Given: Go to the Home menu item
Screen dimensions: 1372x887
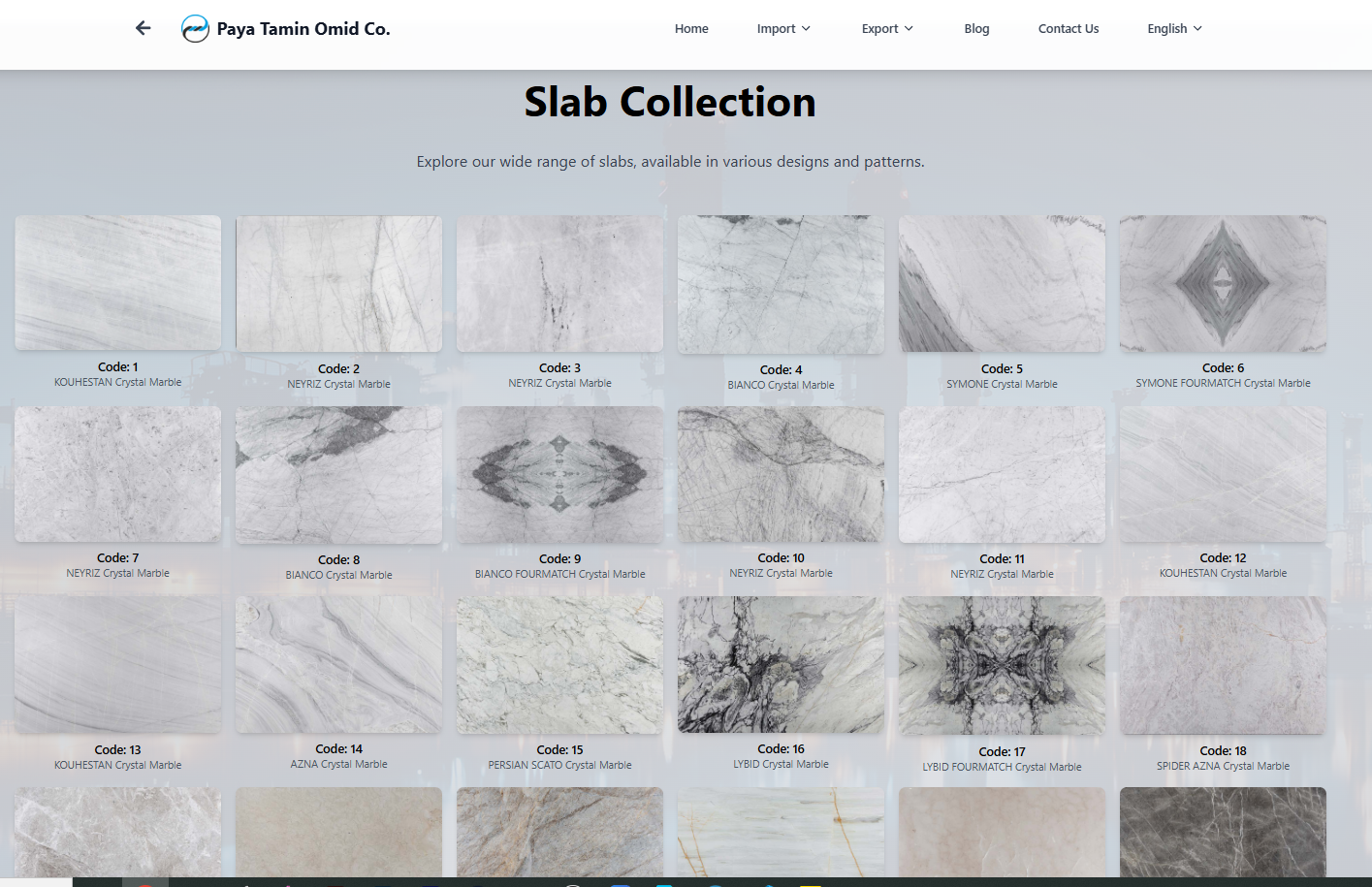Looking at the screenshot, I should click(691, 29).
